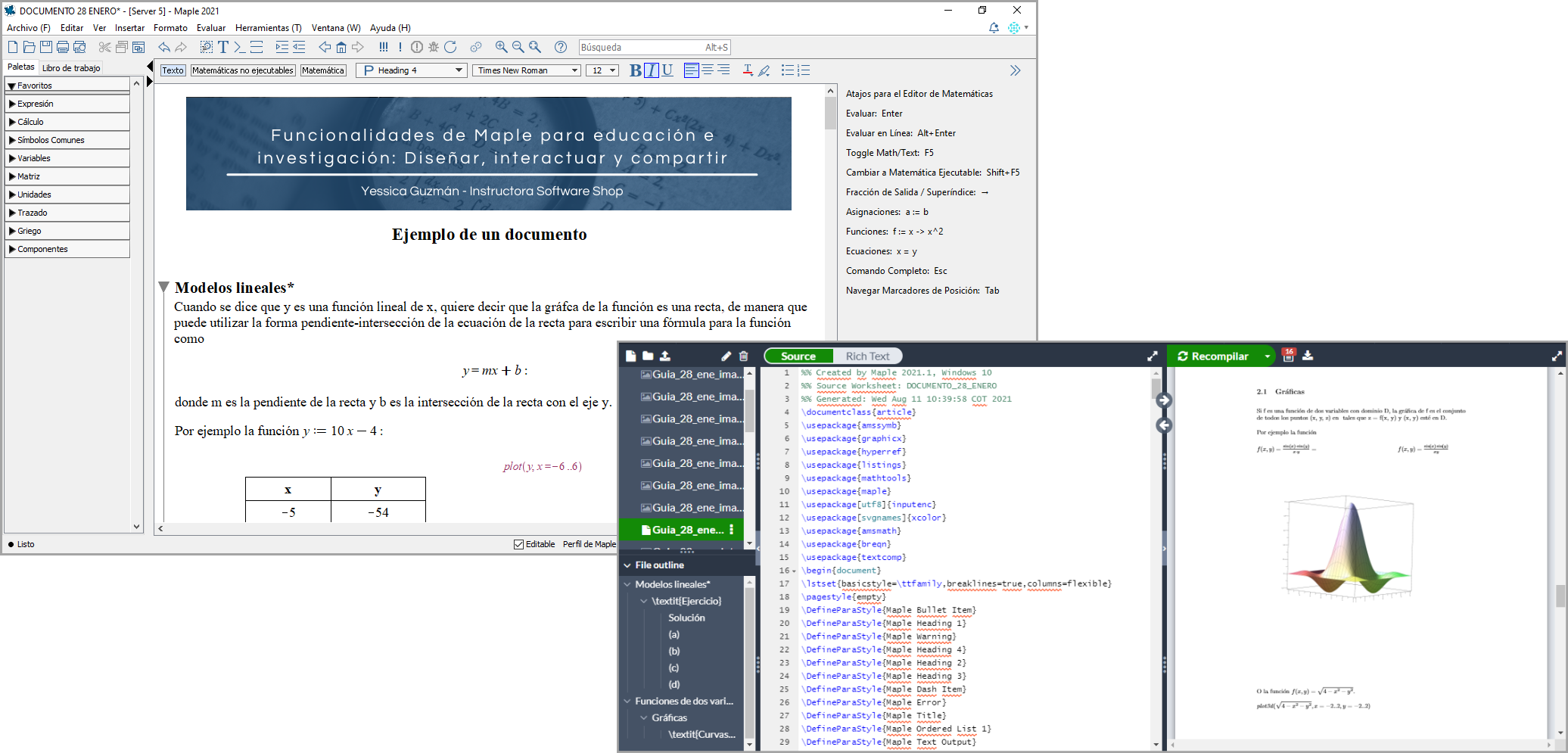Rename file with pencil icon

tap(726, 356)
